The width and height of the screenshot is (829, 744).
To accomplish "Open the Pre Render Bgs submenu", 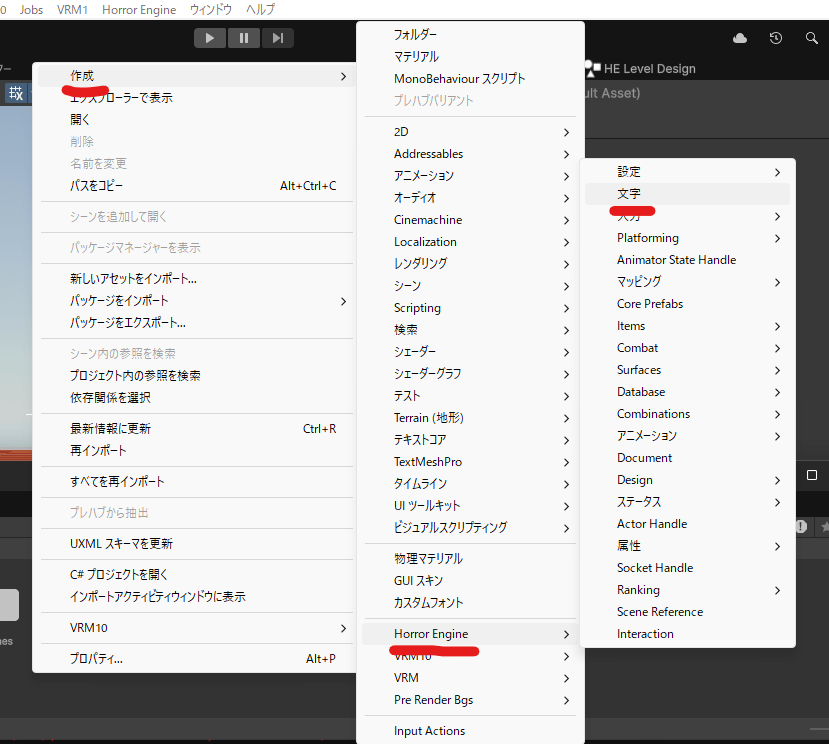I will pyautogui.click(x=471, y=700).
